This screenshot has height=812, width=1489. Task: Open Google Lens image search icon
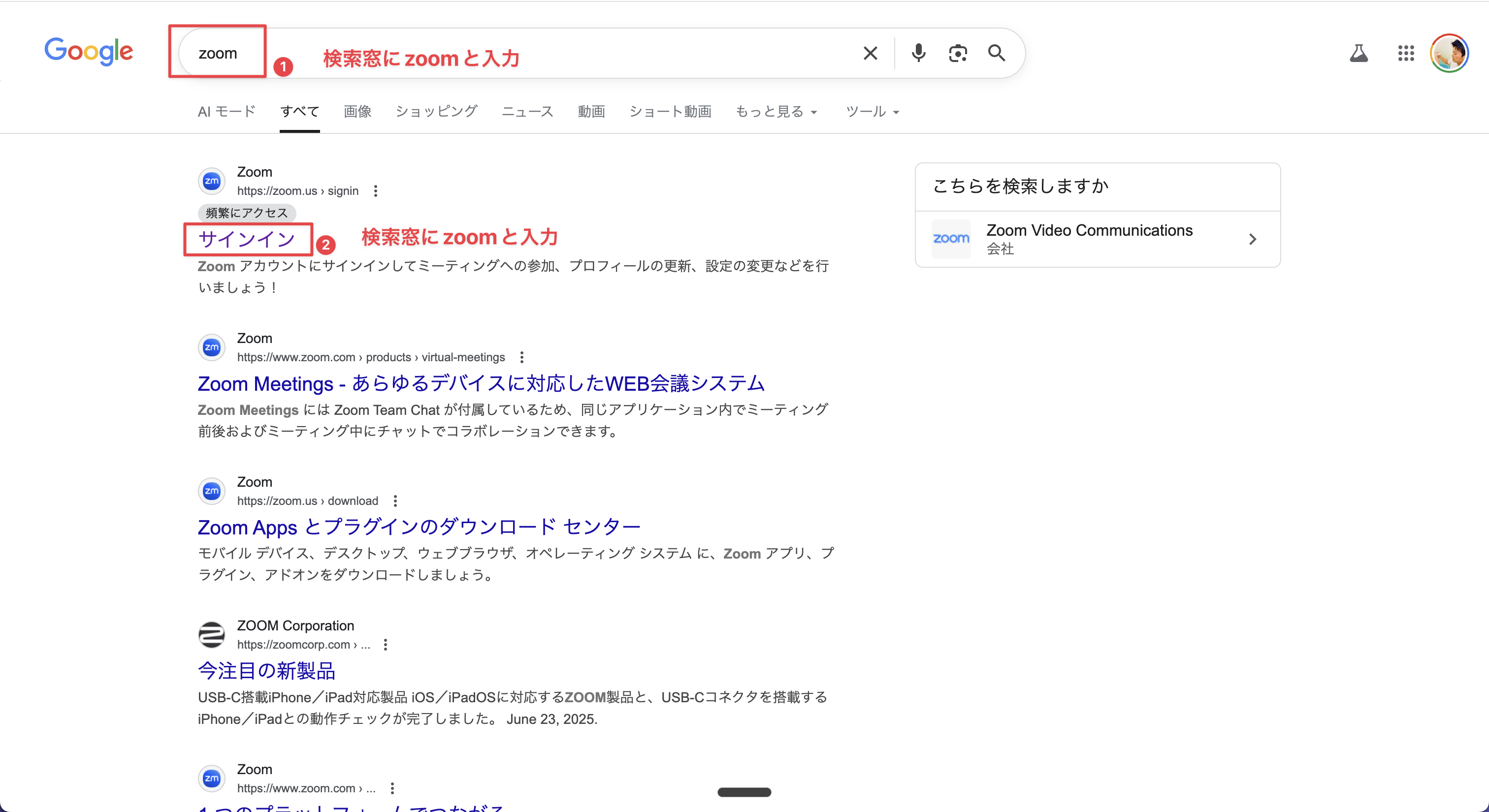click(x=958, y=53)
